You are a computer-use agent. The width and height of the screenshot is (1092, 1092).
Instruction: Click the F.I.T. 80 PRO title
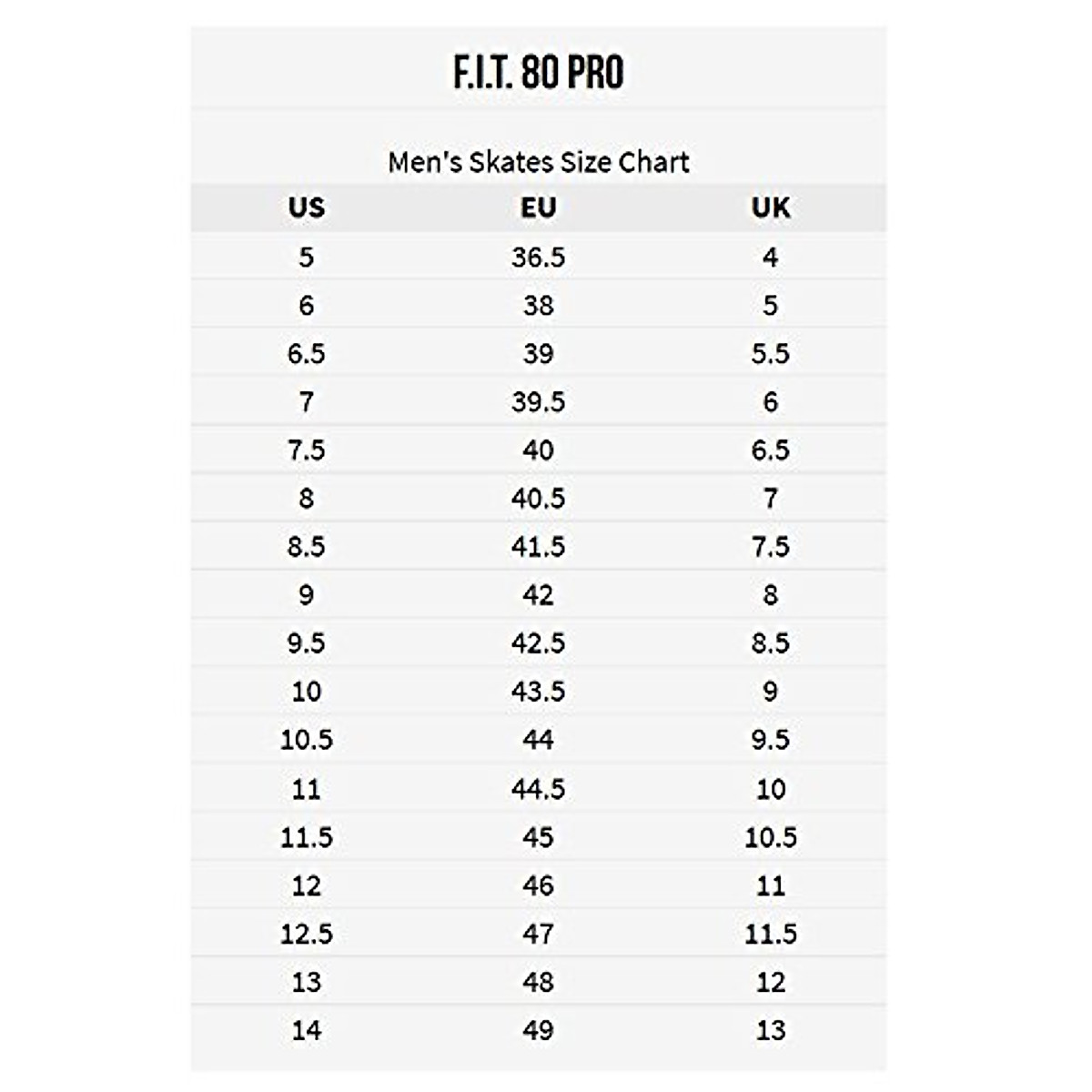click(539, 73)
